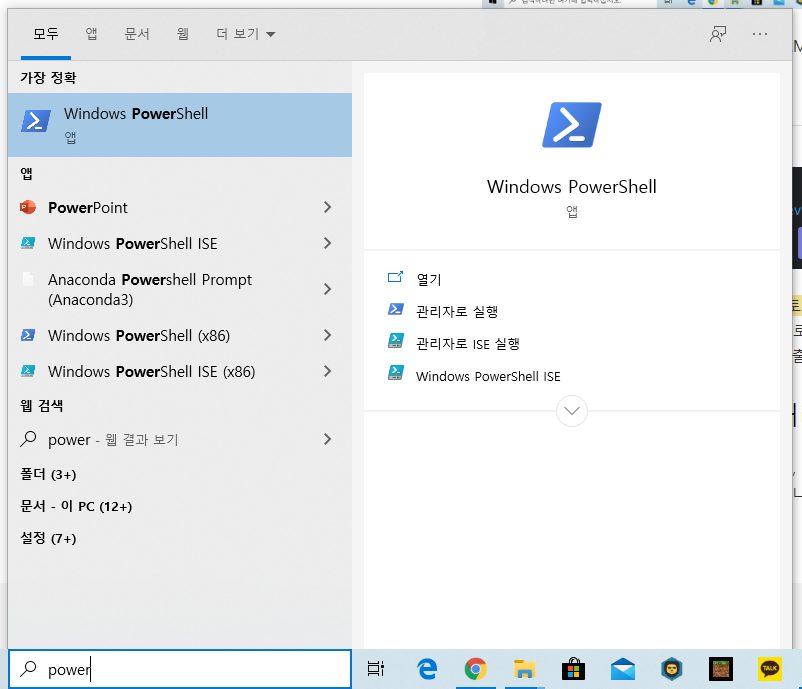This screenshot has width=802, height=689.
Task: Click 열기 to open PowerShell
Action: [429, 280]
